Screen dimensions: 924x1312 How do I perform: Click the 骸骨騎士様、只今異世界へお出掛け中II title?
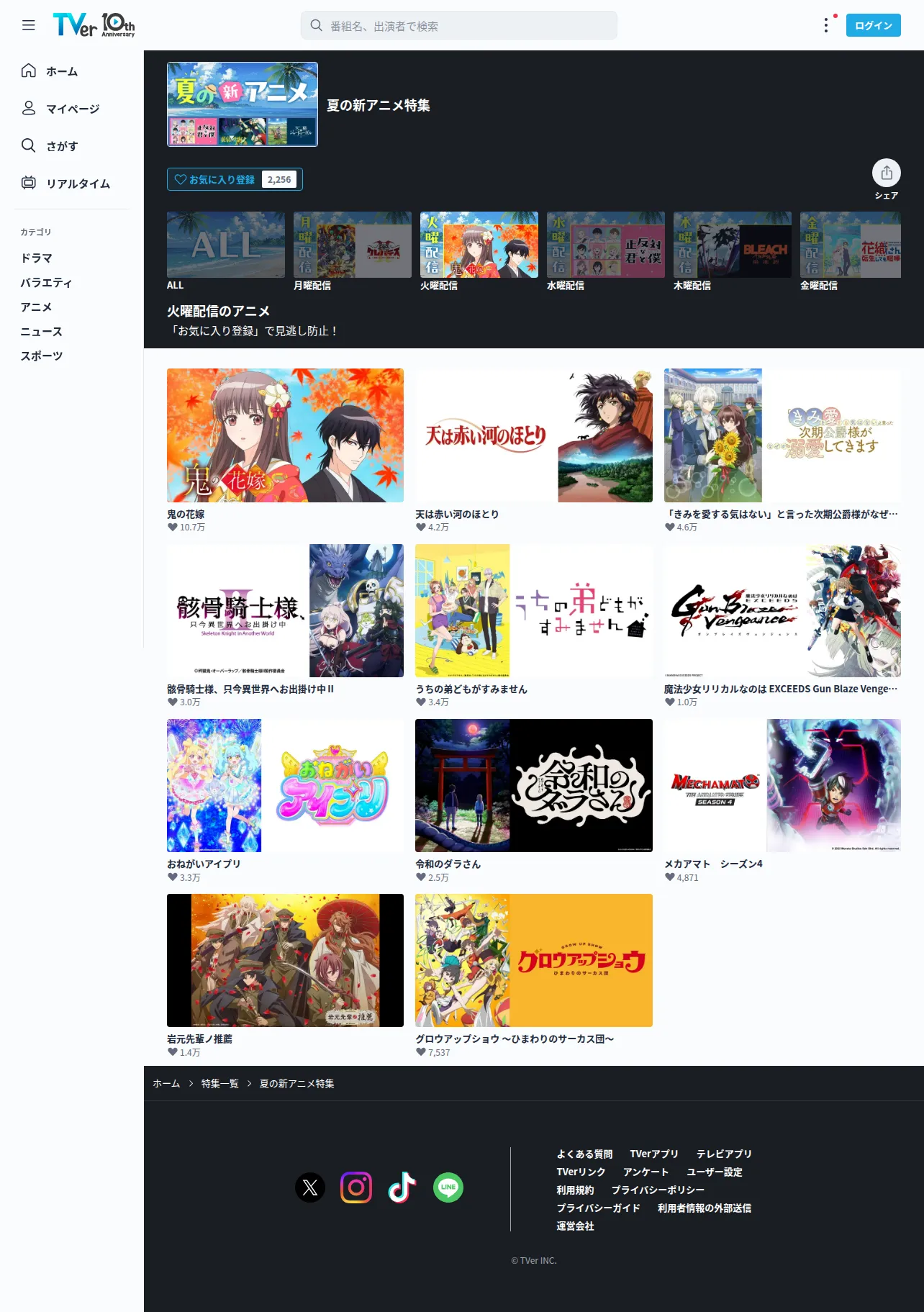[x=250, y=689]
